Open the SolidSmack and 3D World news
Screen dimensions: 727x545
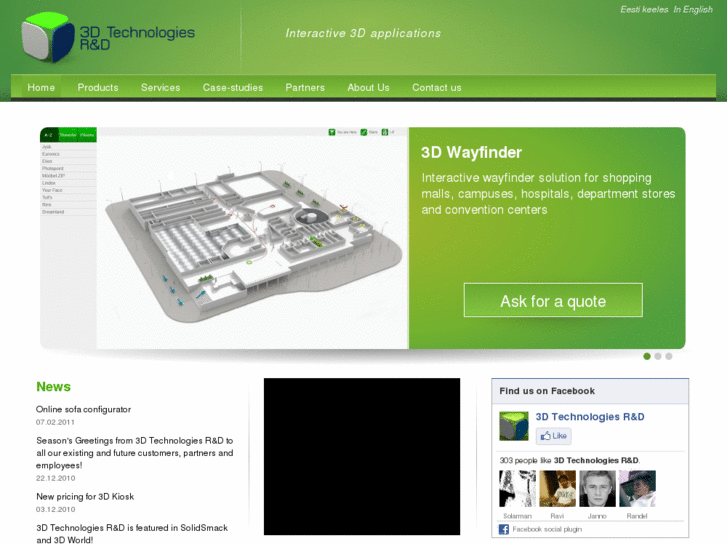pos(132,534)
